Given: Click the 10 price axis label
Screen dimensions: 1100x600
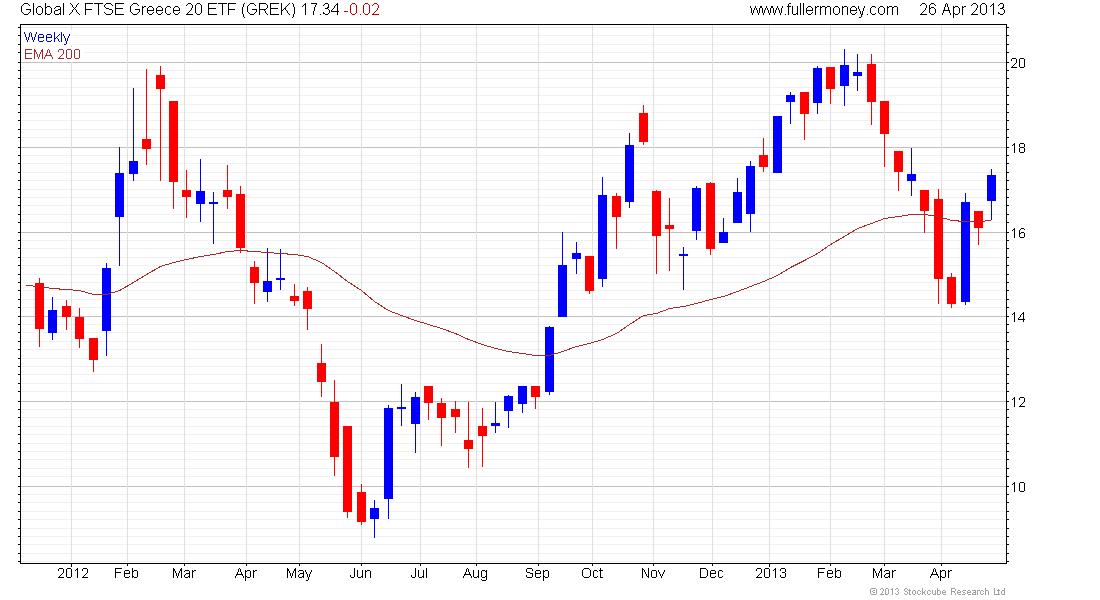Looking at the screenshot, I should tap(1017, 487).
